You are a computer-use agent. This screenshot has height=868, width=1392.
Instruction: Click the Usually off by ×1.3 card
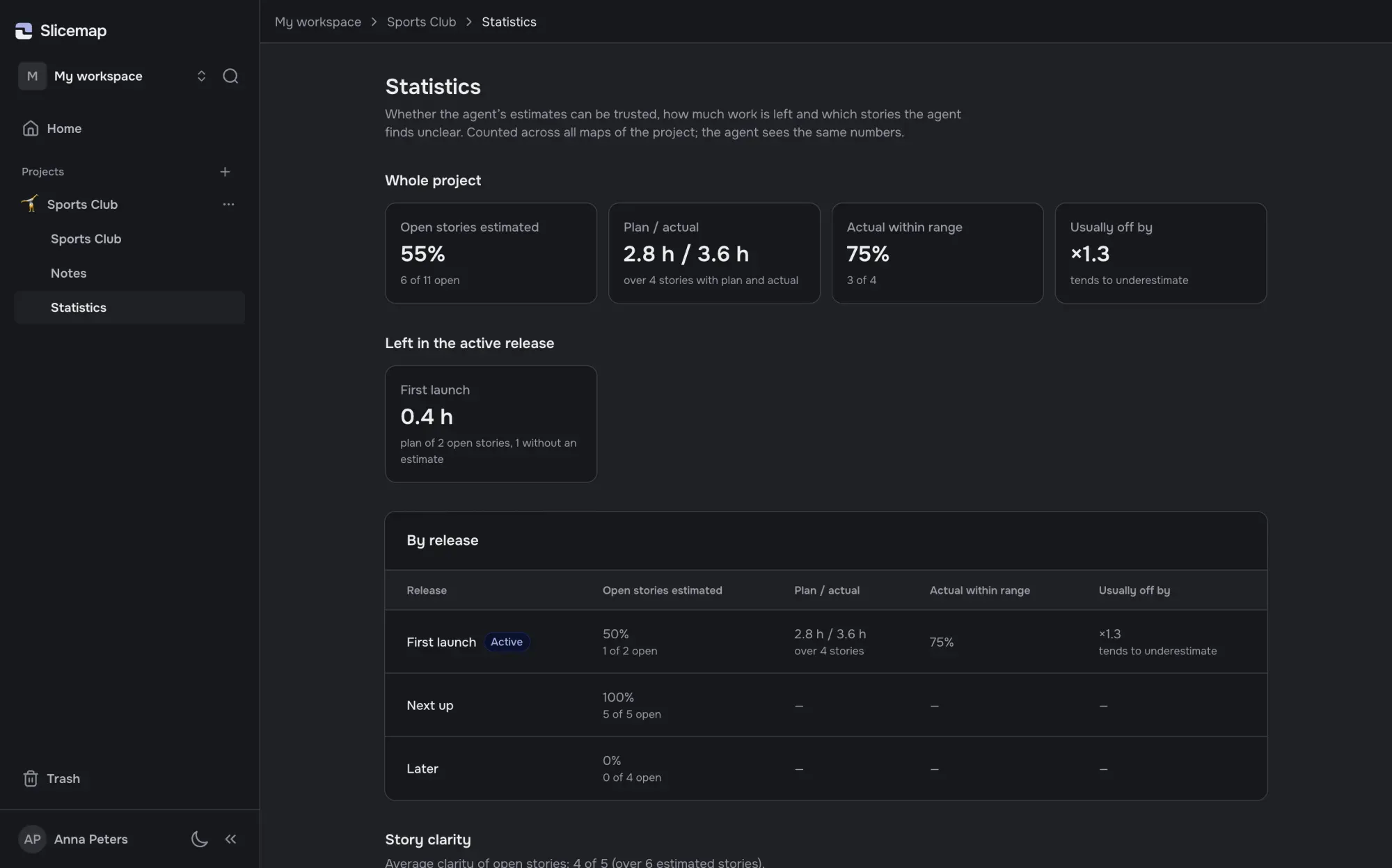pos(1161,253)
